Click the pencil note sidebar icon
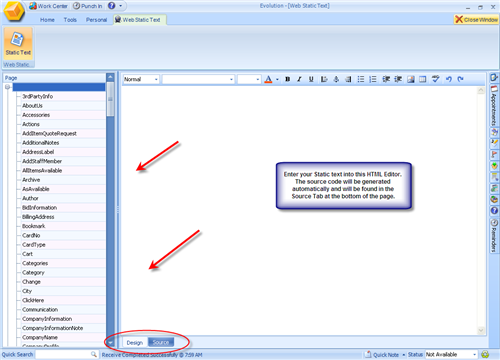 (494, 143)
